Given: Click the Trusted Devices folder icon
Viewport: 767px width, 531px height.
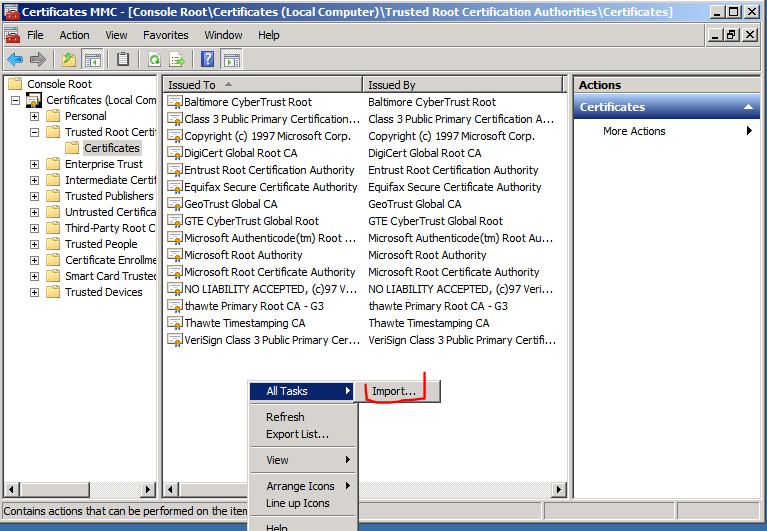Looking at the screenshot, I should (53, 292).
